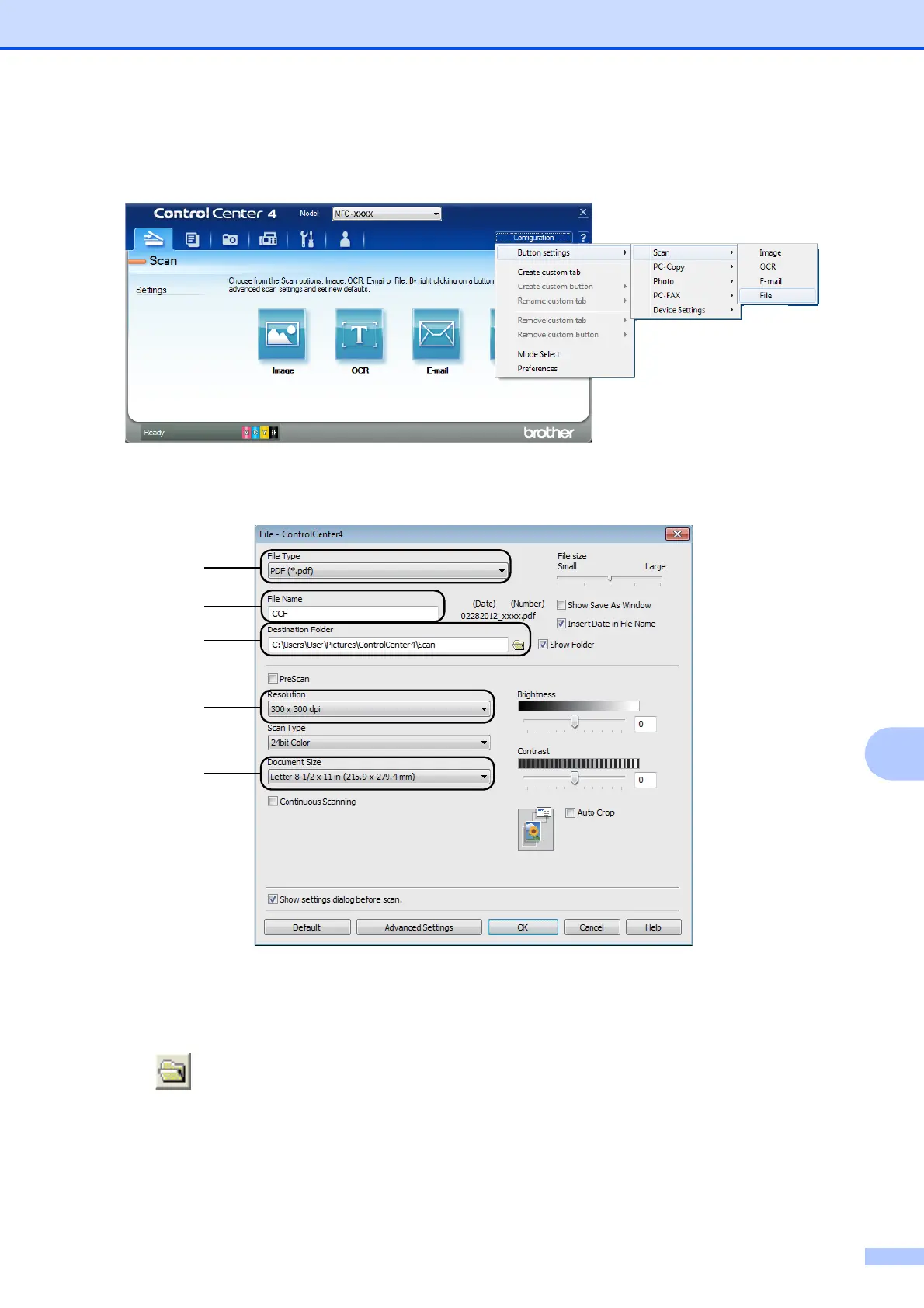Select OCR in the Scan submenu
The width and height of the screenshot is (924, 1308).
click(777, 266)
